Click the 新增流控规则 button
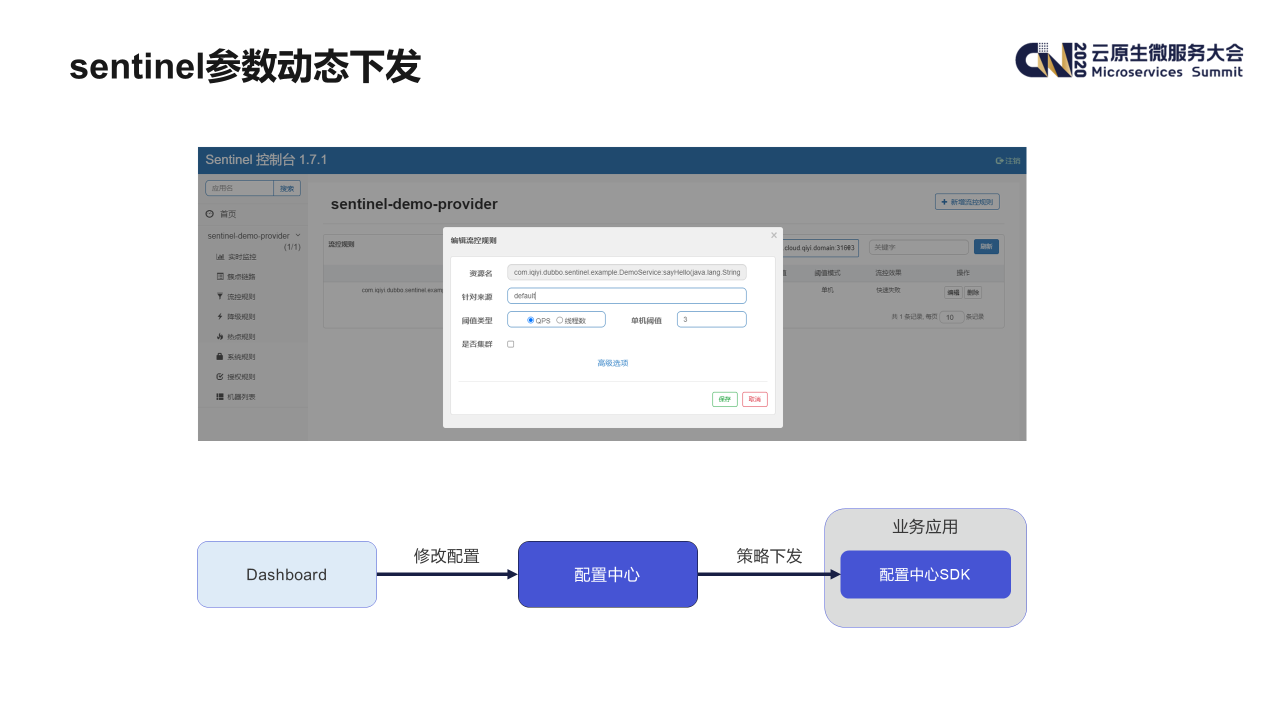 coord(967,202)
